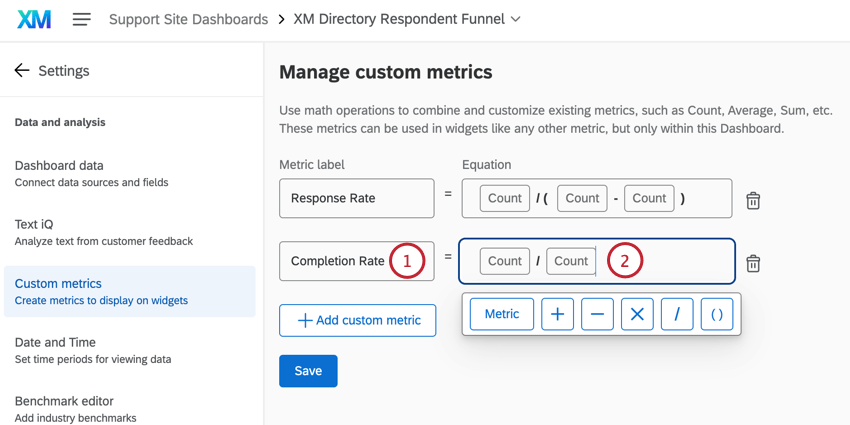The image size is (850, 425).
Task: Delete the Completion Rate metric
Action: 753,263
